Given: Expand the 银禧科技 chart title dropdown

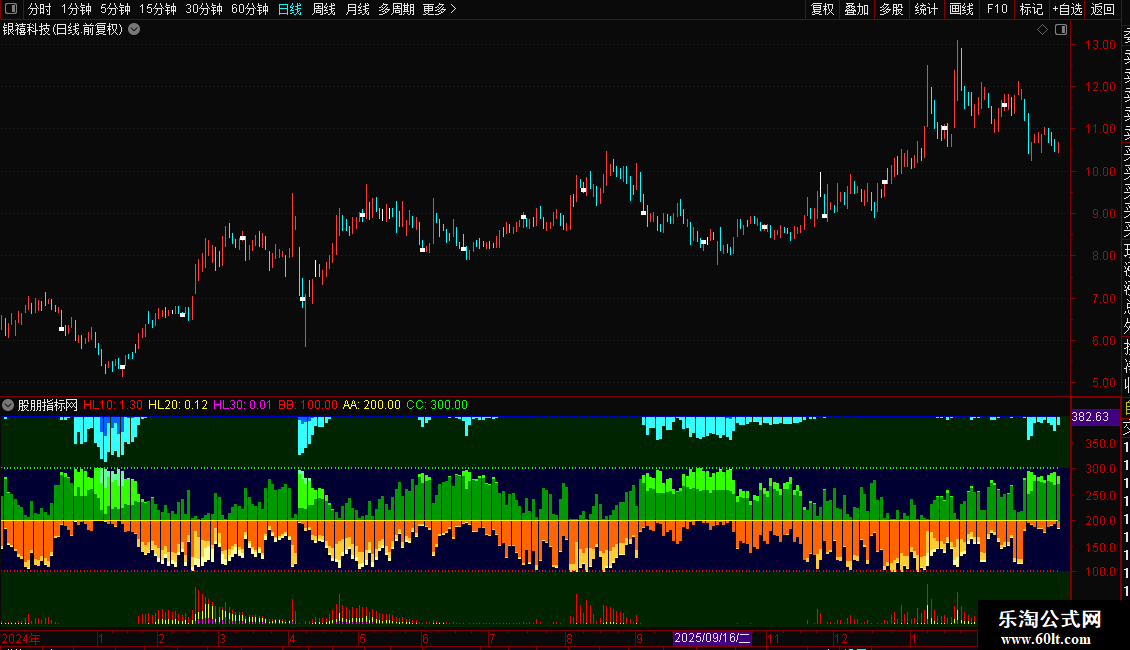Looking at the screenshot, I should point(134,29).
